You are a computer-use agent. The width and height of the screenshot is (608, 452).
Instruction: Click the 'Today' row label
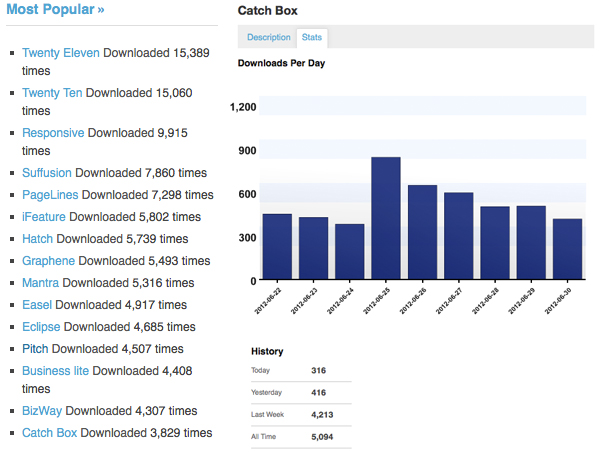tap(260, 370)
